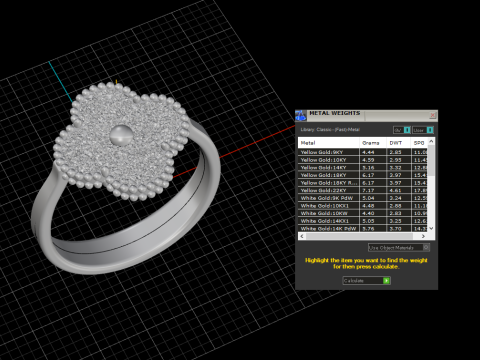Click the SPG column header
Image resolution: width=480 pixels, height=360 pixels.
pos(419,143)
